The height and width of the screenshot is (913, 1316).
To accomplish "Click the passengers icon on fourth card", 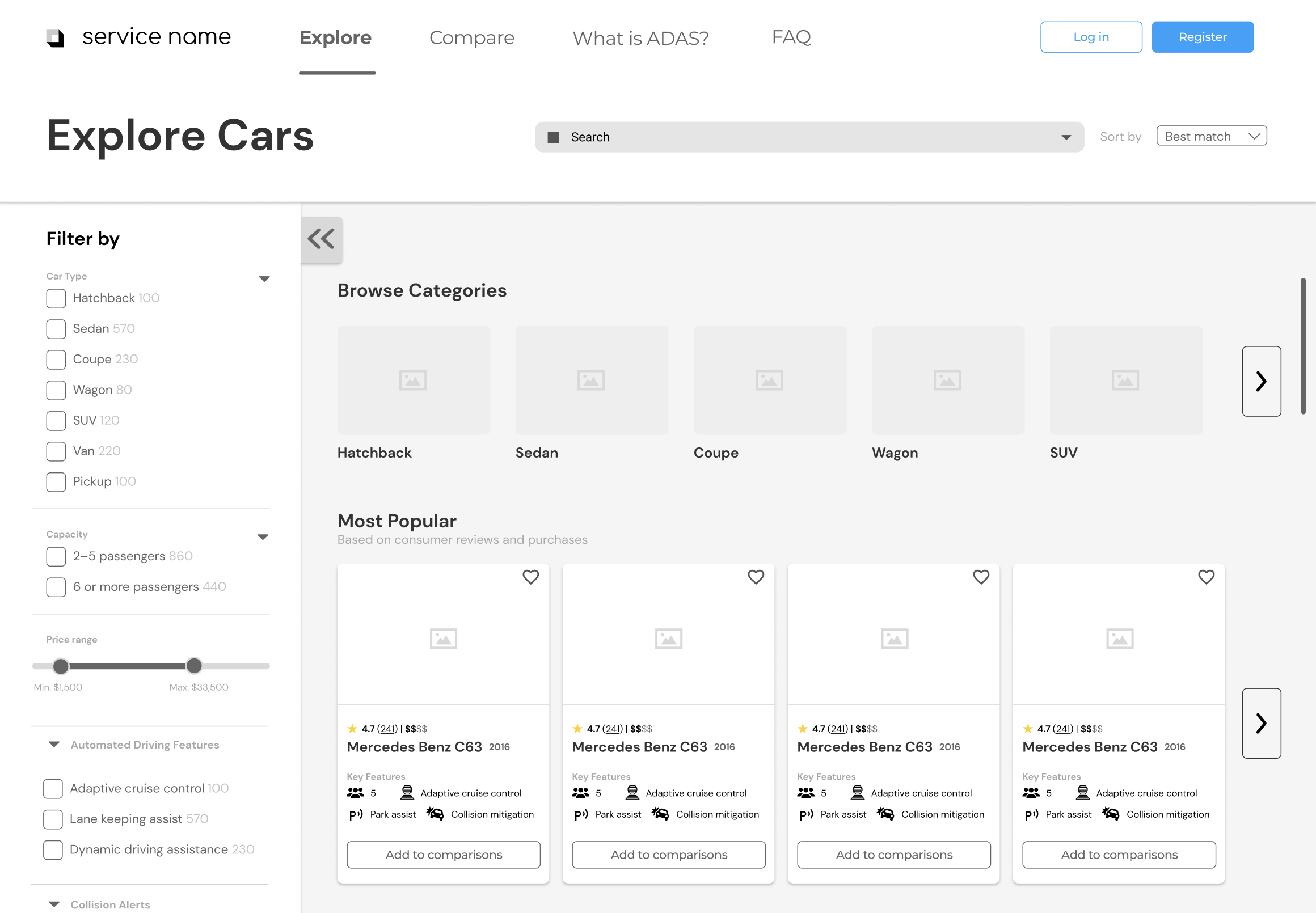I will [x=1031, y=793].
